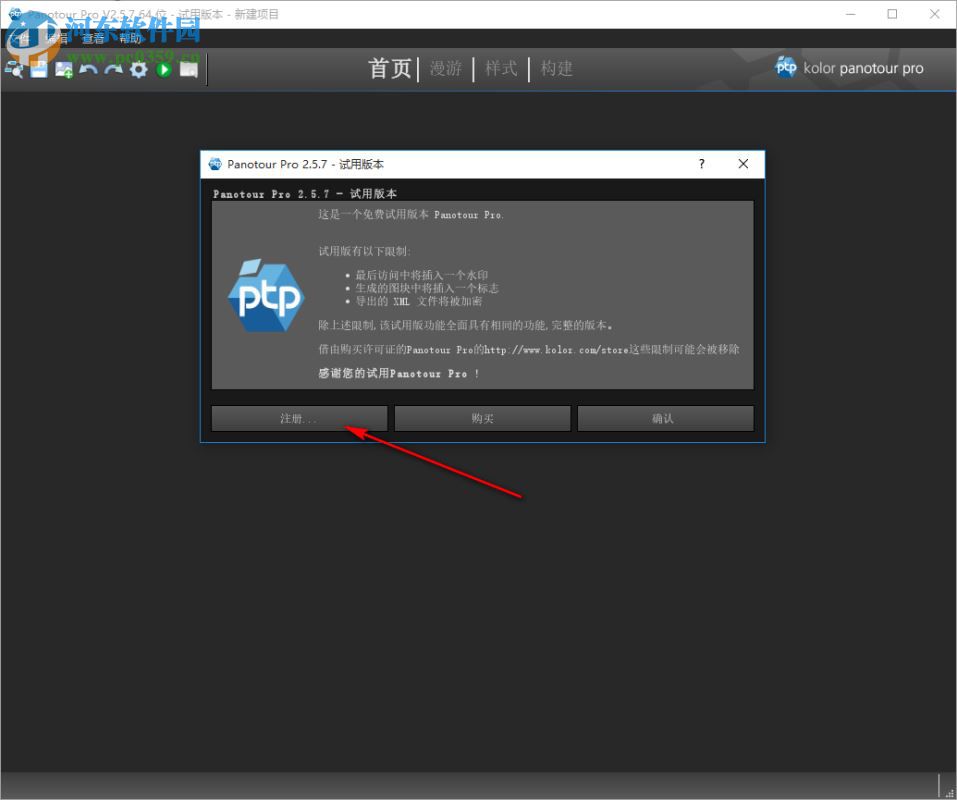This screenshot has width=957, height=800.
Task: Open the 帮助 menu
Action: click(131, 40)
